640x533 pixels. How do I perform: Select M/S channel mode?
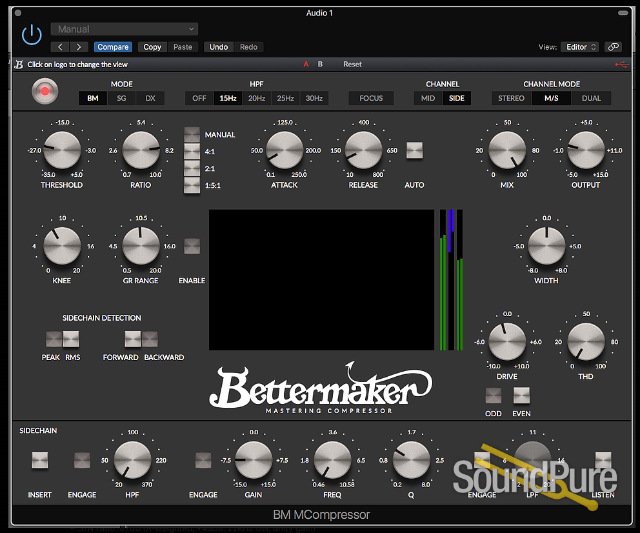pos(551,98)
